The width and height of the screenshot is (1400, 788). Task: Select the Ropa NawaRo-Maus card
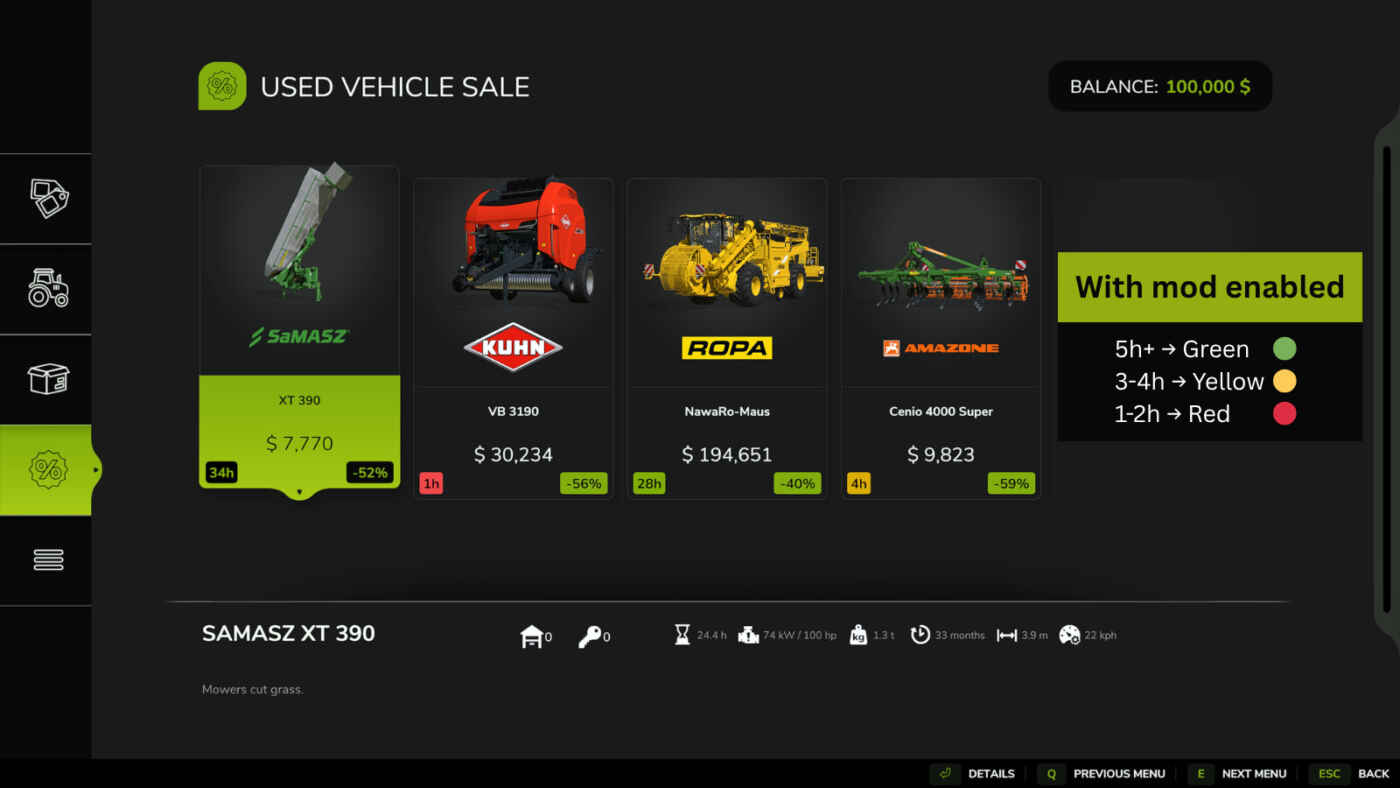click(727, 339)
